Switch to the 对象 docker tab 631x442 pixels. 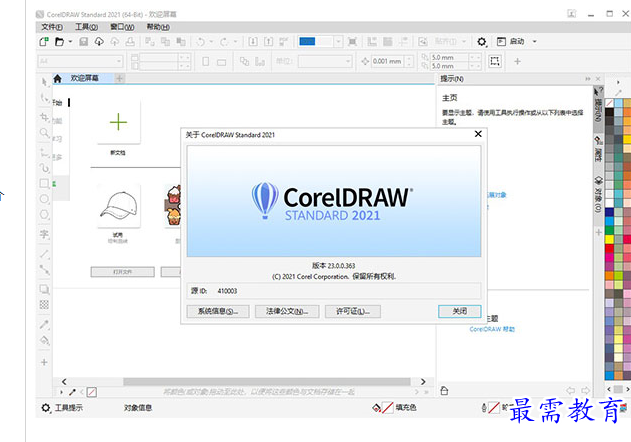(598, 194)
